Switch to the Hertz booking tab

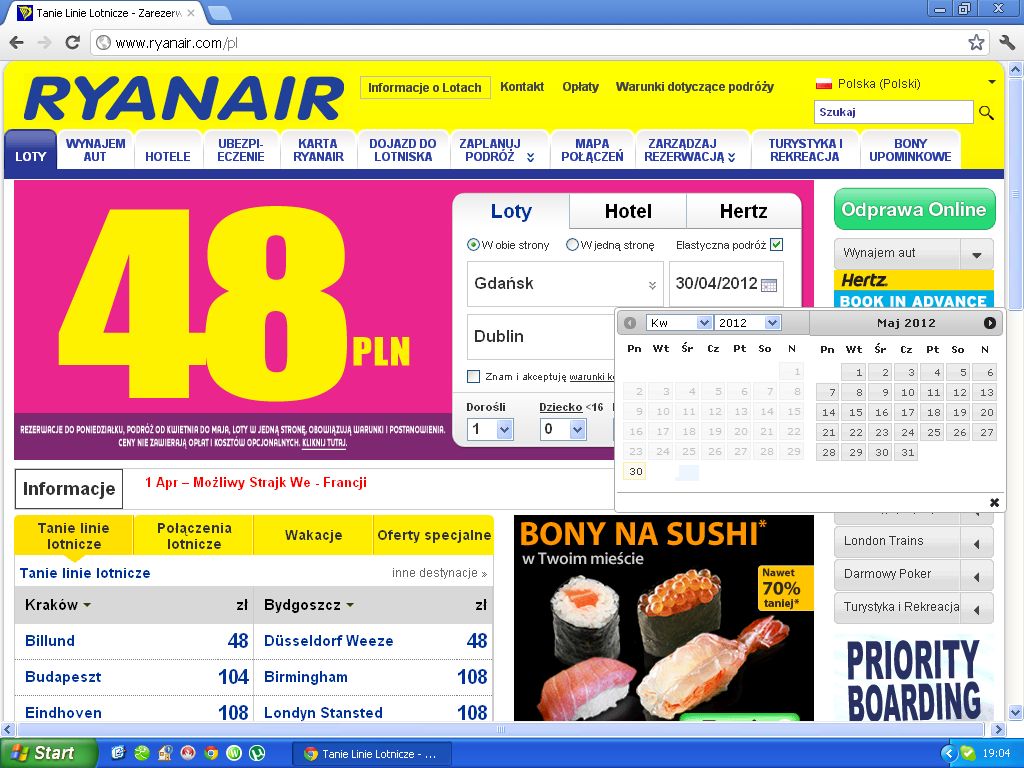(743, 212)
